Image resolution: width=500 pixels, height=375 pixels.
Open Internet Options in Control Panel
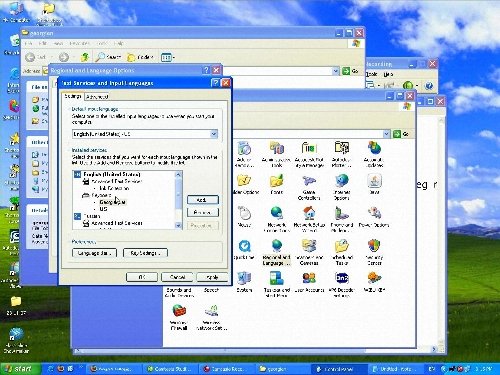342,187
